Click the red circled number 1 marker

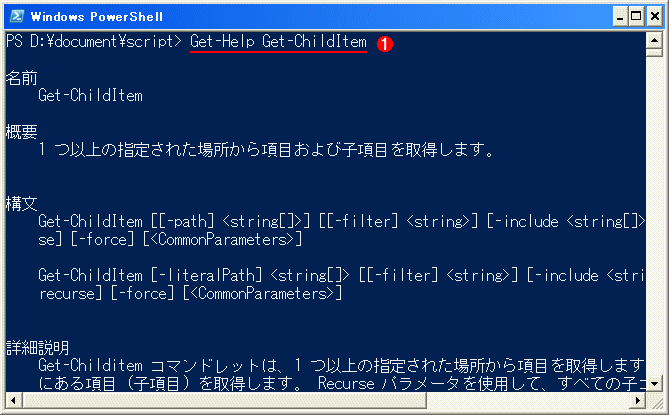[385, 44]
